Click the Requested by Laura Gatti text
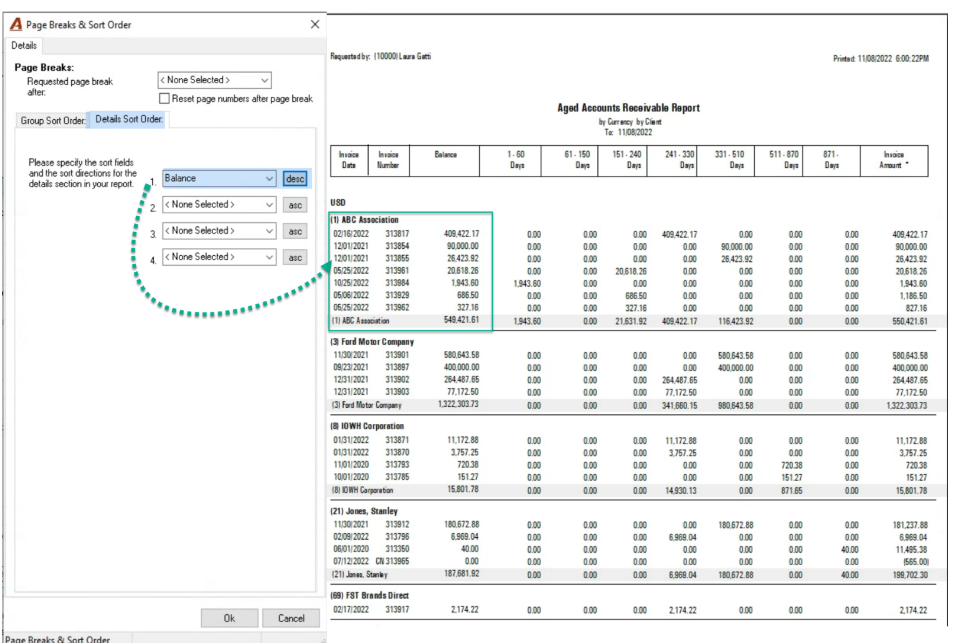 pyautogui.click(x=380, y=56)
